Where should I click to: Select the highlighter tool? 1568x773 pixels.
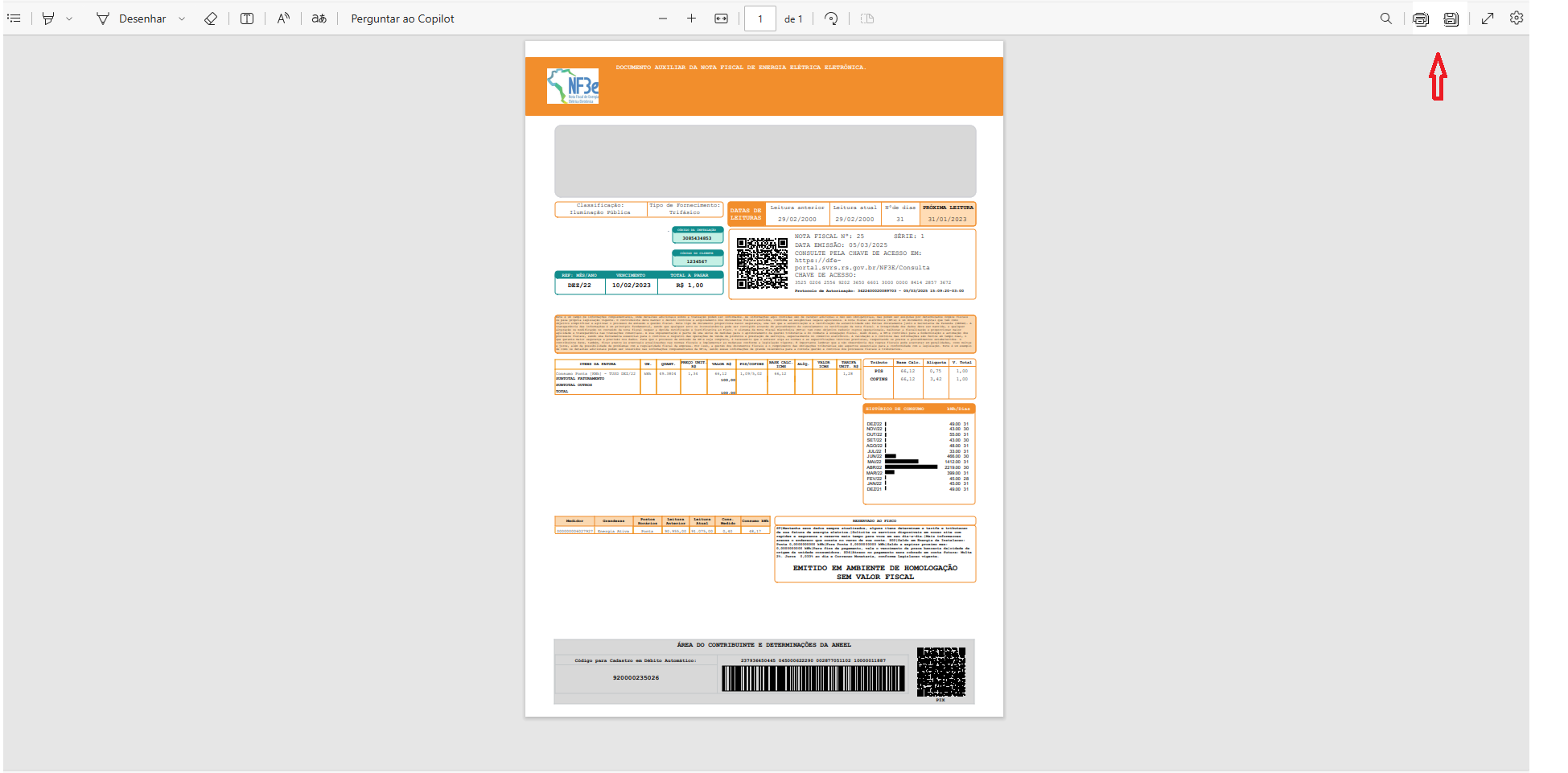point(48,19)
